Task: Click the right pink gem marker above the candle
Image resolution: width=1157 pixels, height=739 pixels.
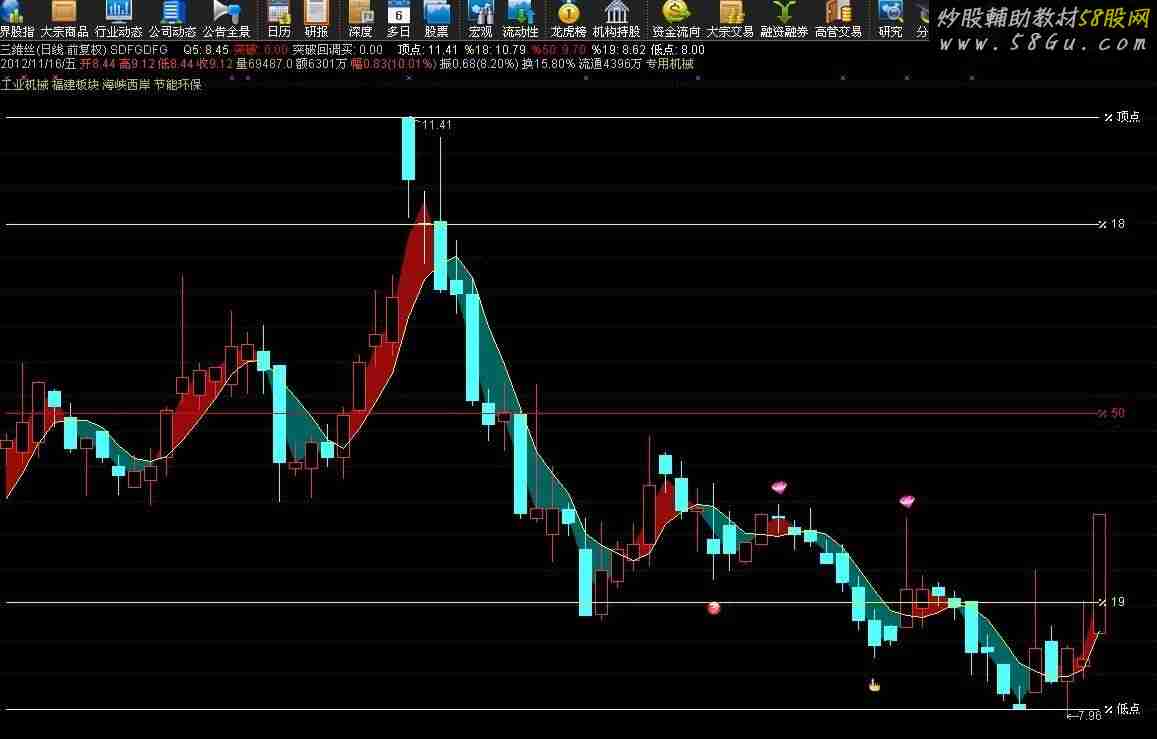Action: click(x=907, y=502)
